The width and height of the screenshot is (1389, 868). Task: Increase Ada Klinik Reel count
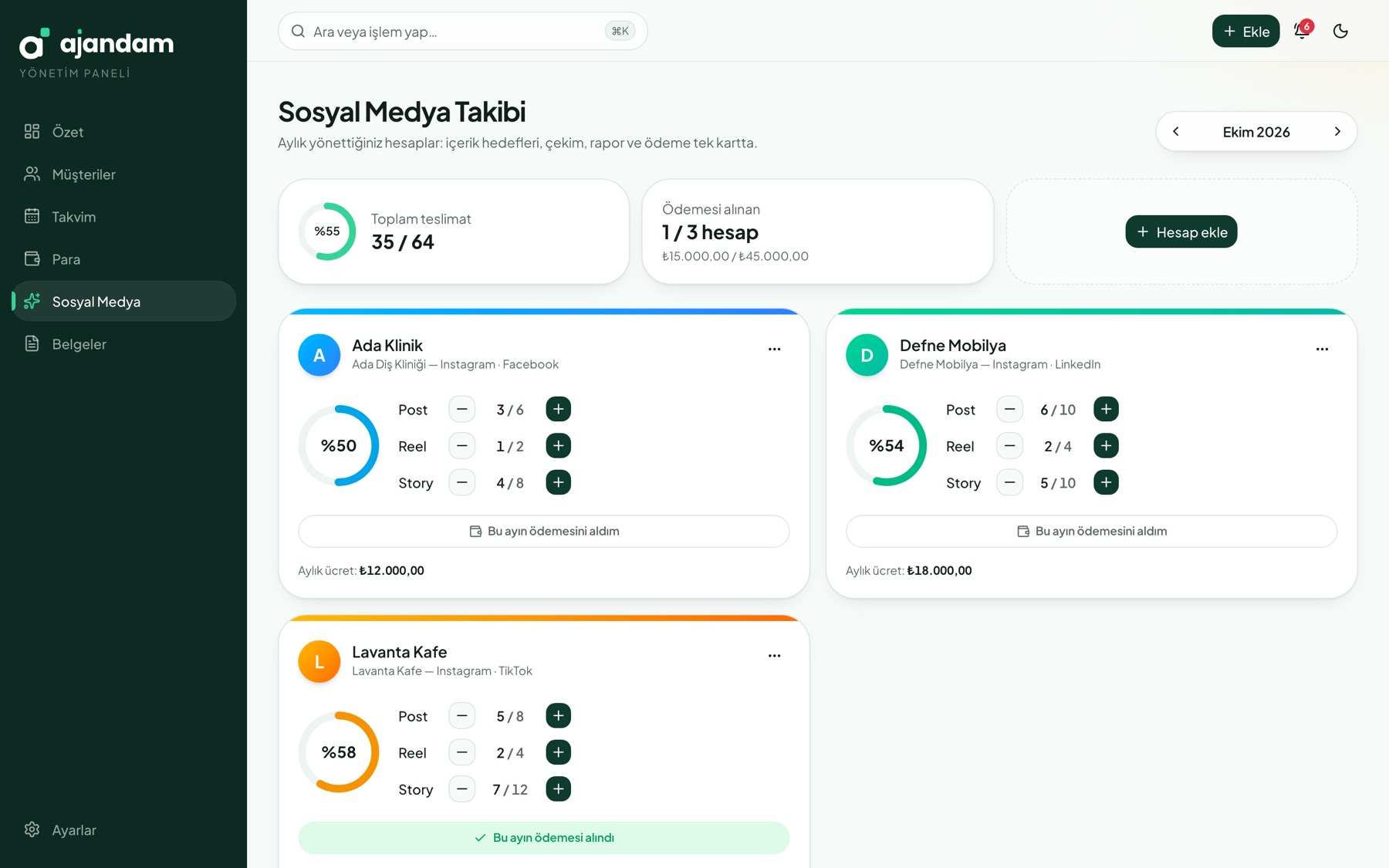[x=558, y=445]
